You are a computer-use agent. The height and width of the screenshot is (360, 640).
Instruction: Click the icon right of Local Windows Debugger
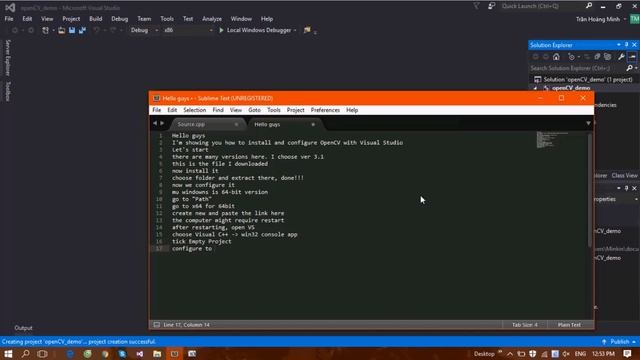click(x=307, y=30)
